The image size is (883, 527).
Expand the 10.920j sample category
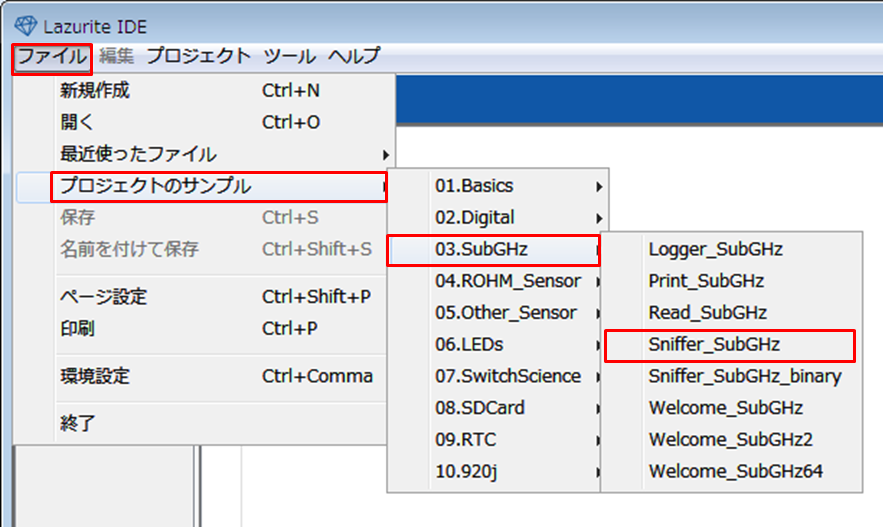click(465, 471)
